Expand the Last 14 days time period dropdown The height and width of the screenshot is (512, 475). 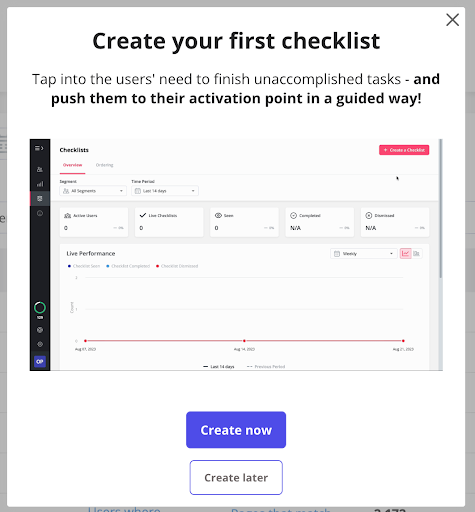tap(165, 191)
